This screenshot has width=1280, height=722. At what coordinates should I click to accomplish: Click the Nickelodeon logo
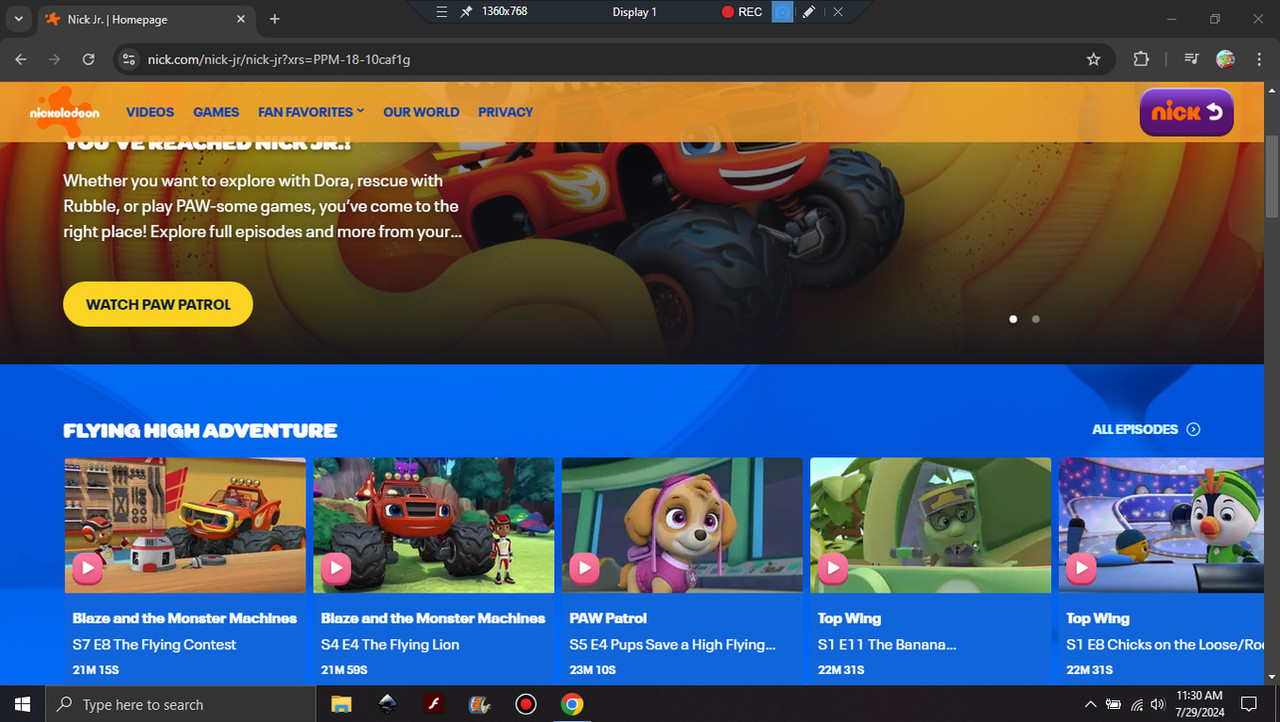pyautogui.click(x=65, y=111)
